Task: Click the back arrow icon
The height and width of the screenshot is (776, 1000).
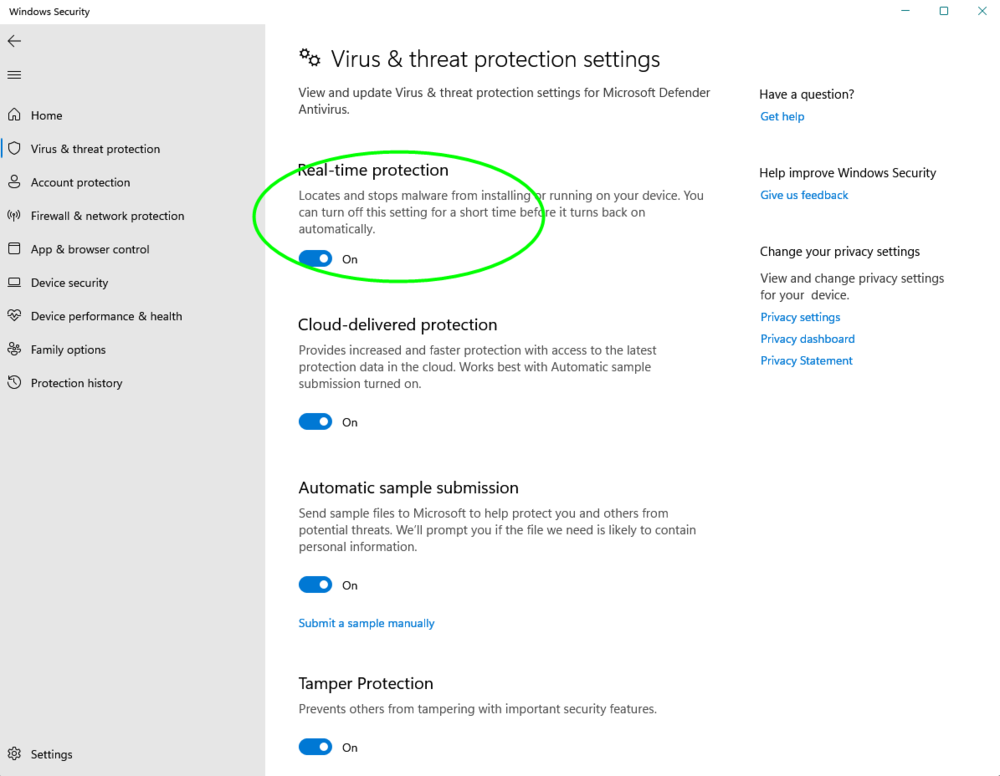Action: 14,41
